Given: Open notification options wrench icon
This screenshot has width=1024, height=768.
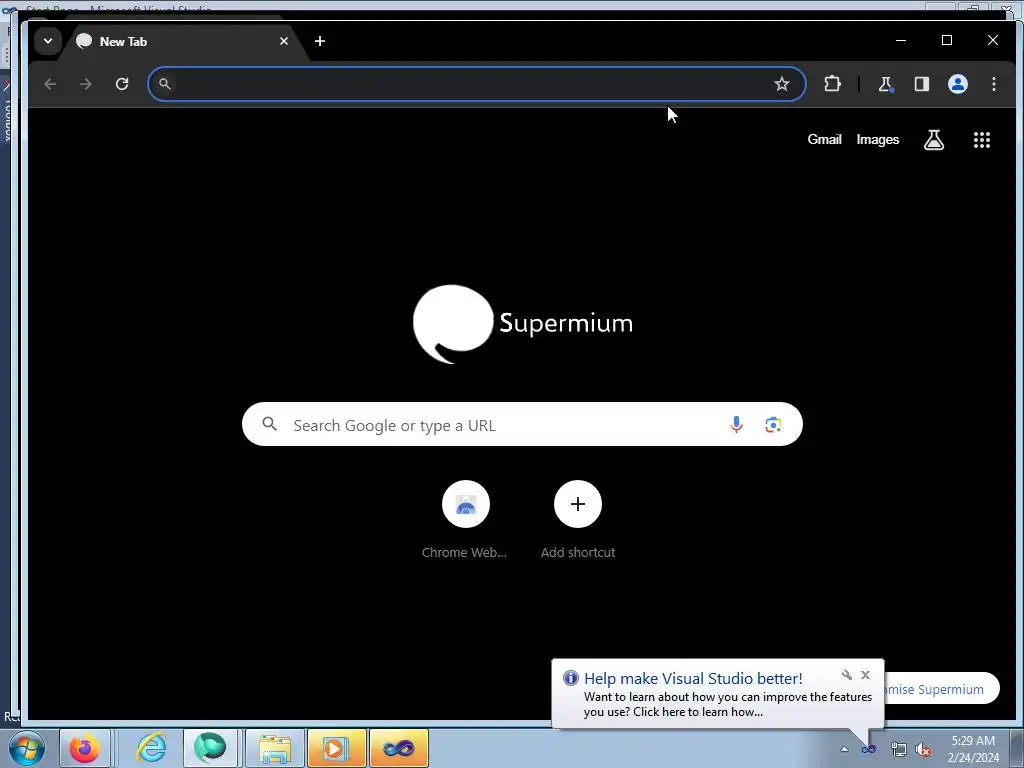Looking at the screenshot, I should pyautogui.click(x=847, y=675).
